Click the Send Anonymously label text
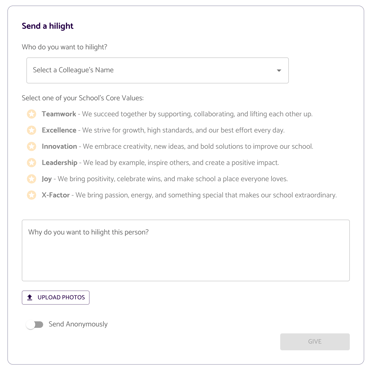The width and height of the screenshot is (373, 373). [x=78, y=324]
